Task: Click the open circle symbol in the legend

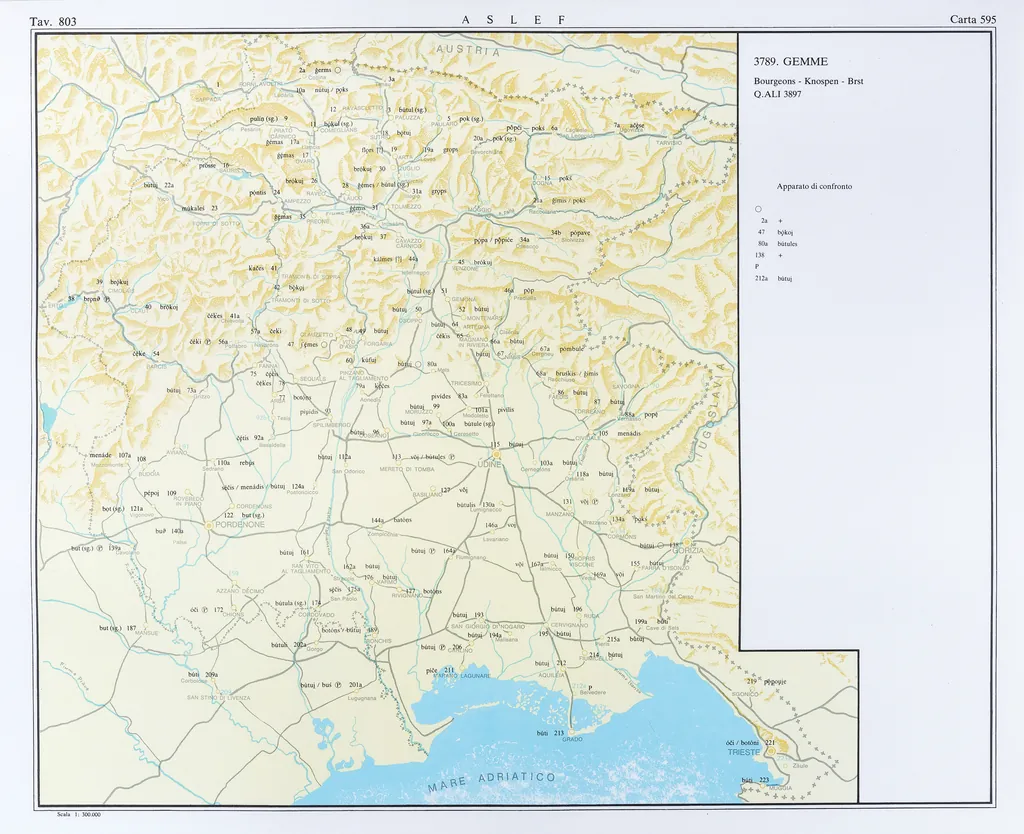Action: click(x=759, y=207)
